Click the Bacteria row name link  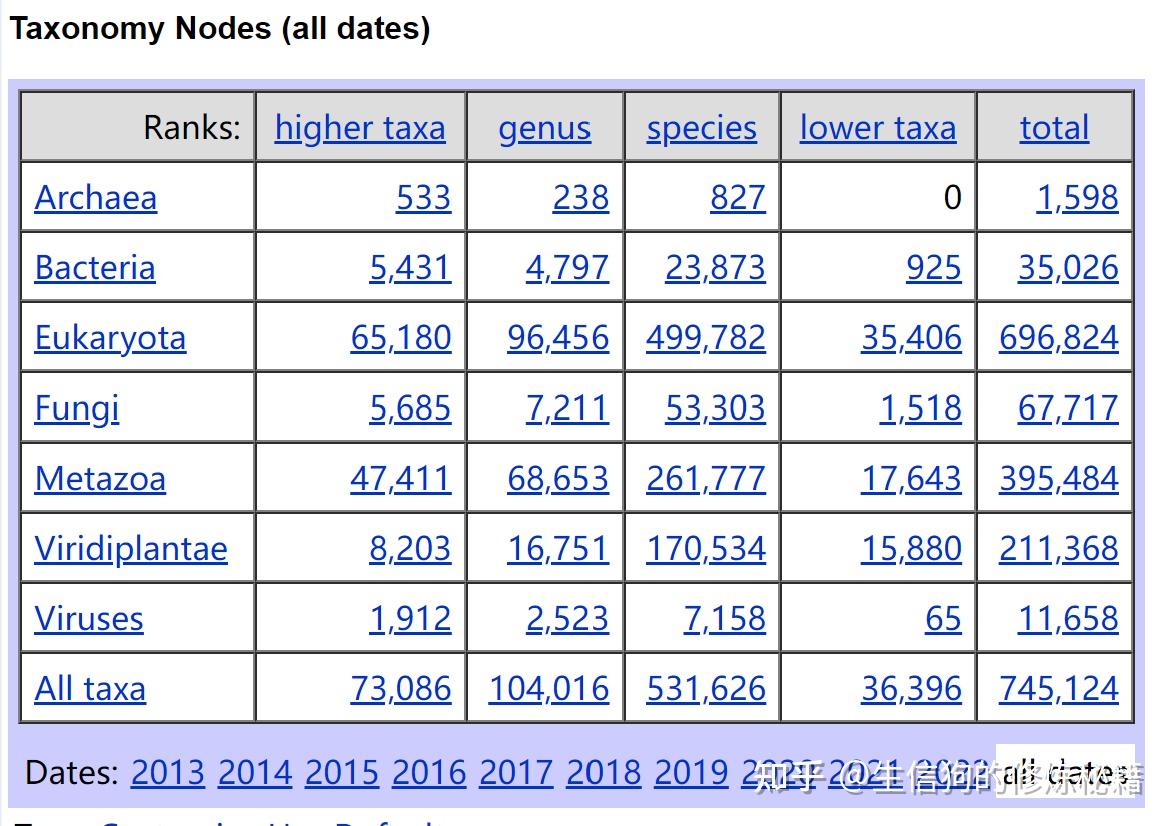[95, 268]
